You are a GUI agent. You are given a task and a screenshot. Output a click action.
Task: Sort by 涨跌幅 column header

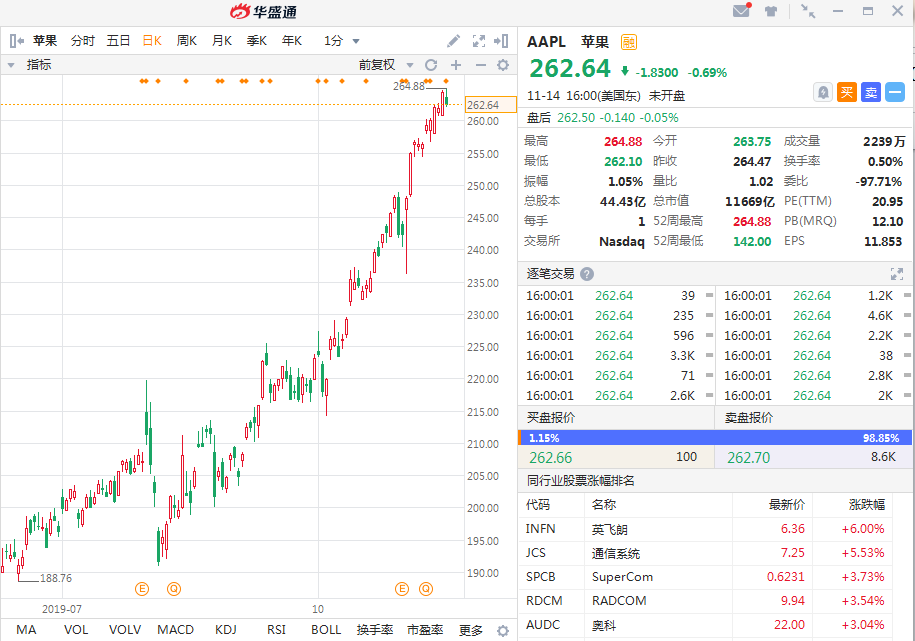coord(867,504)
